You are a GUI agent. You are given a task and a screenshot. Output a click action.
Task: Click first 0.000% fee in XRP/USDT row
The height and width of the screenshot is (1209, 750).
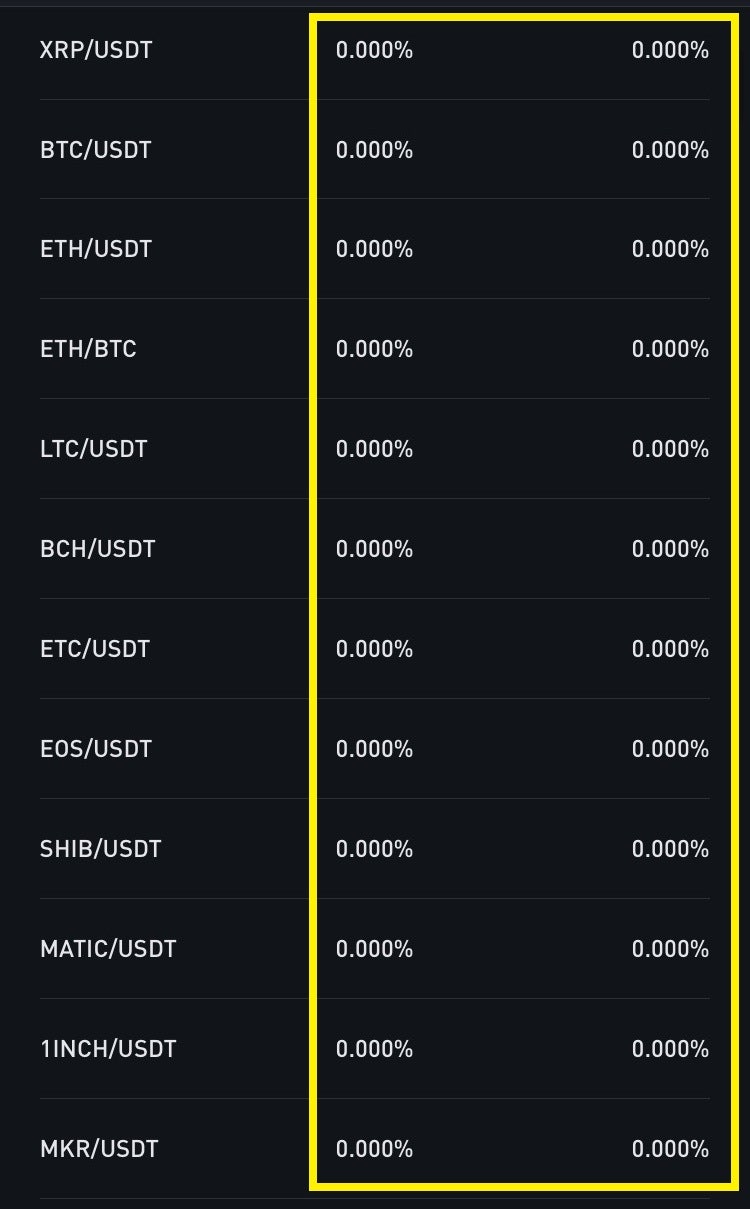374,50
